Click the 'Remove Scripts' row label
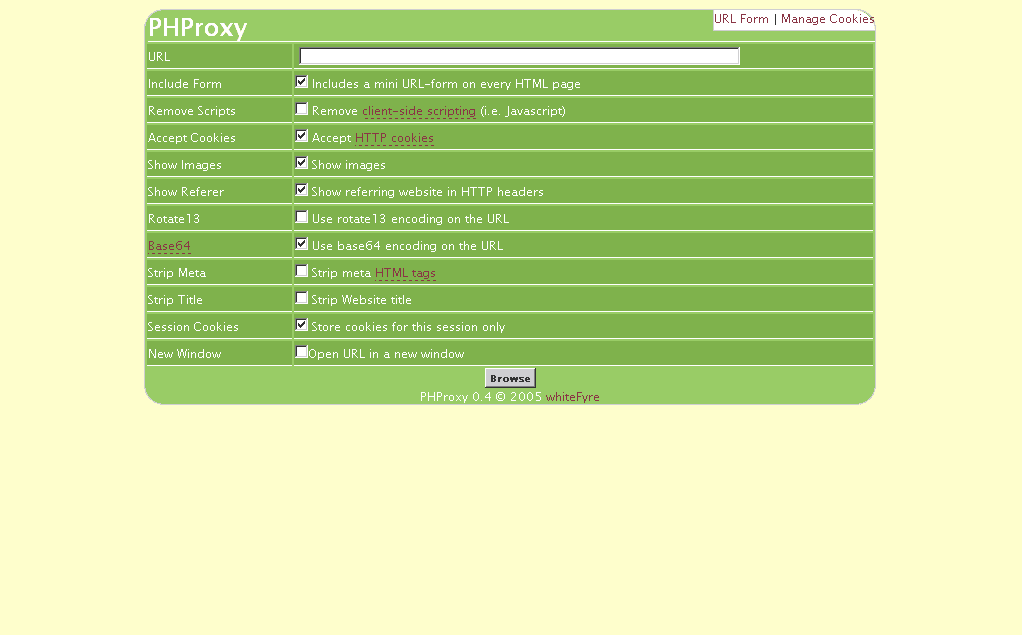Screen dimensions: 1022x635 (192, 111)
